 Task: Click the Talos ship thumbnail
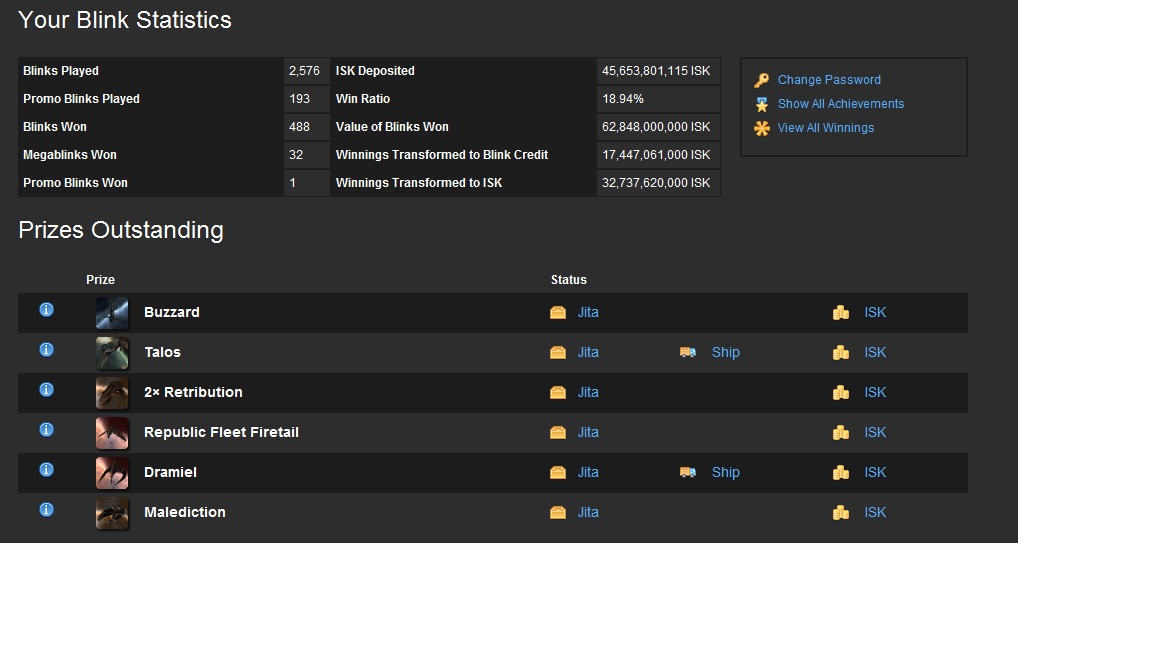coord(112,353)
